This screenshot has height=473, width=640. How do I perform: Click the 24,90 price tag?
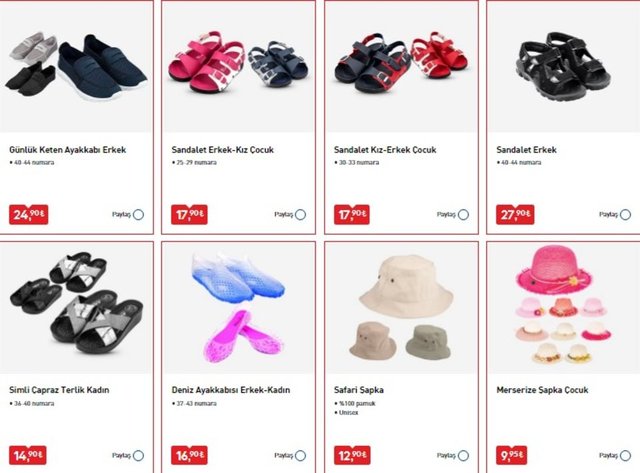pyautogui.click(x=29, y=215)
